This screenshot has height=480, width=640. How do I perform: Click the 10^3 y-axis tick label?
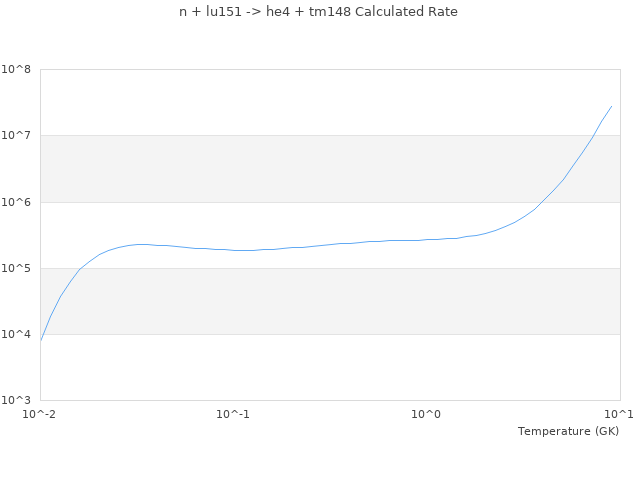17,400
